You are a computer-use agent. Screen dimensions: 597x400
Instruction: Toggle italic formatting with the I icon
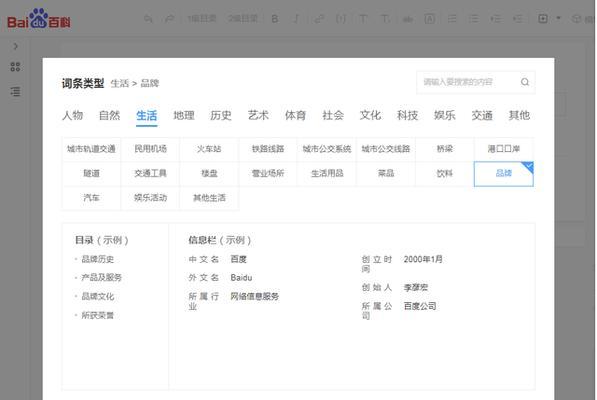point(296,19)
